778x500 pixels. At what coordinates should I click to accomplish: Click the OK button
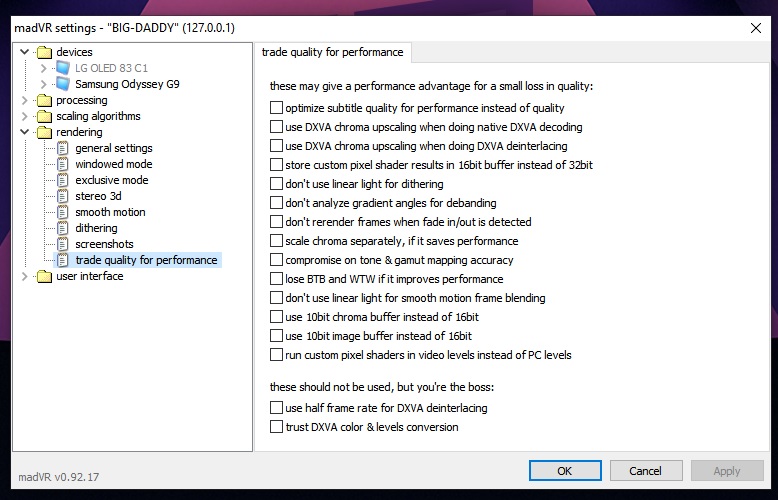pyautogui.click(x=565, y=471)
